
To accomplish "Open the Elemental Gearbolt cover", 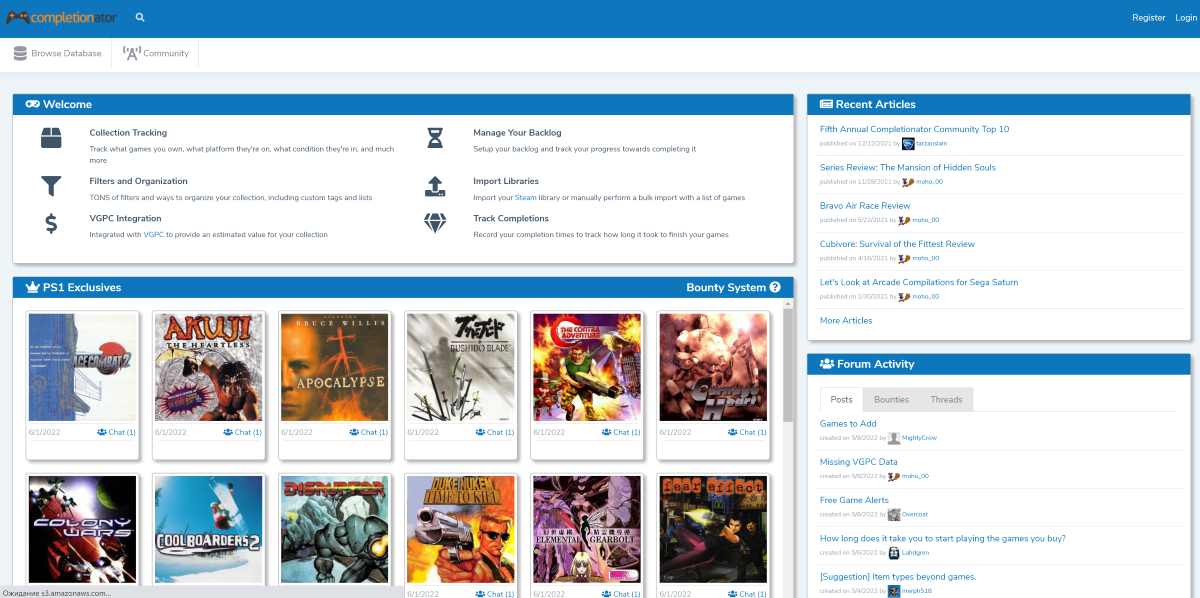I will (x=587, y=529).
